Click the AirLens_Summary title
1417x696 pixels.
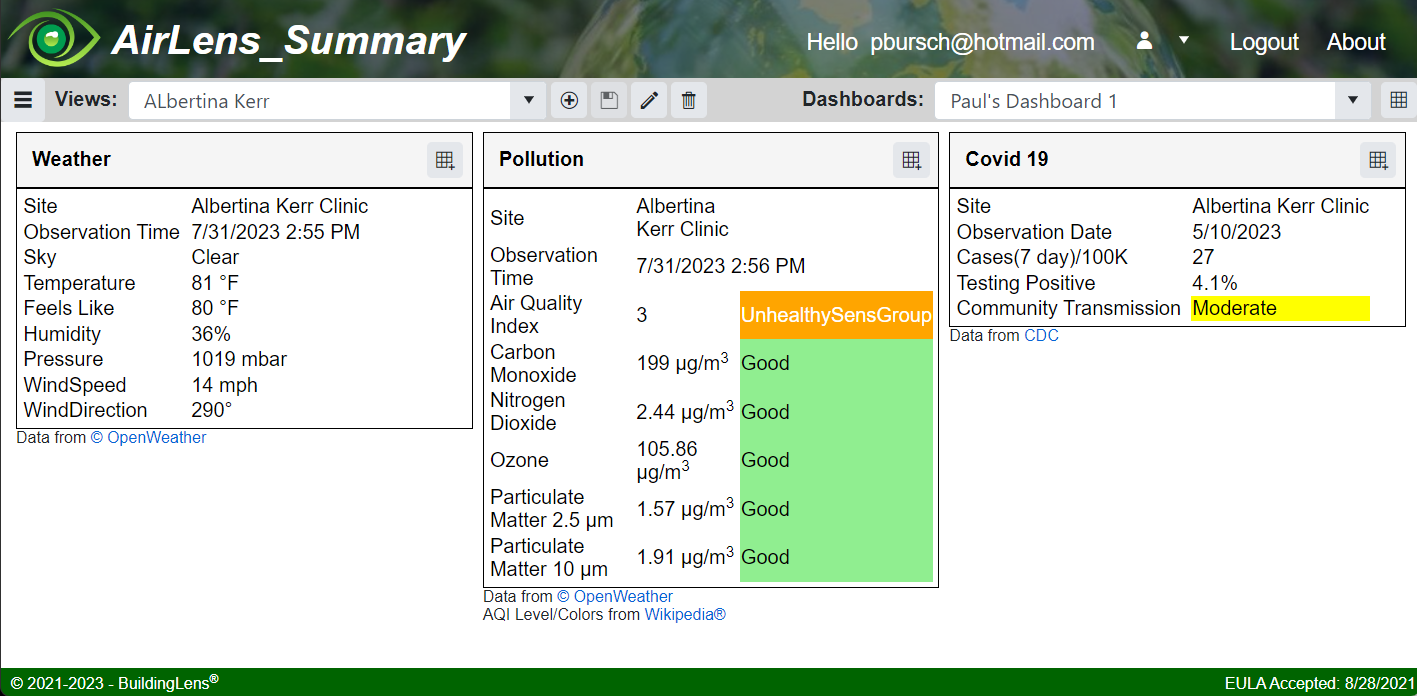pyautogui.click(x=289, y=40)
